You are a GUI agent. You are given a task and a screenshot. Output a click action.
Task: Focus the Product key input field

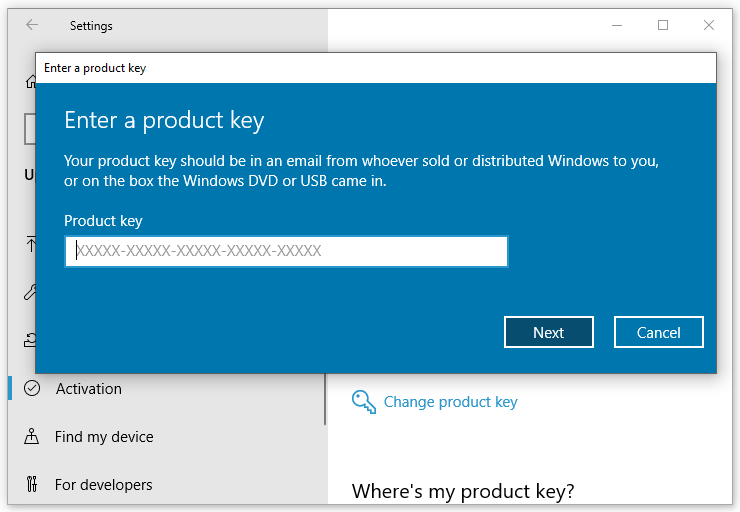point(286,251)
